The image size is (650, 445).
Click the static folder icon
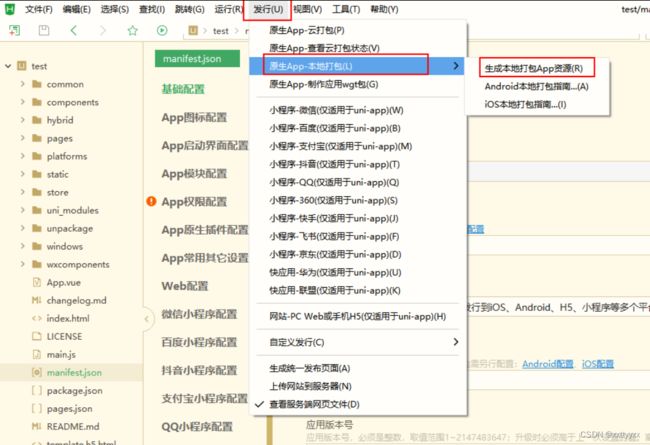37,174
